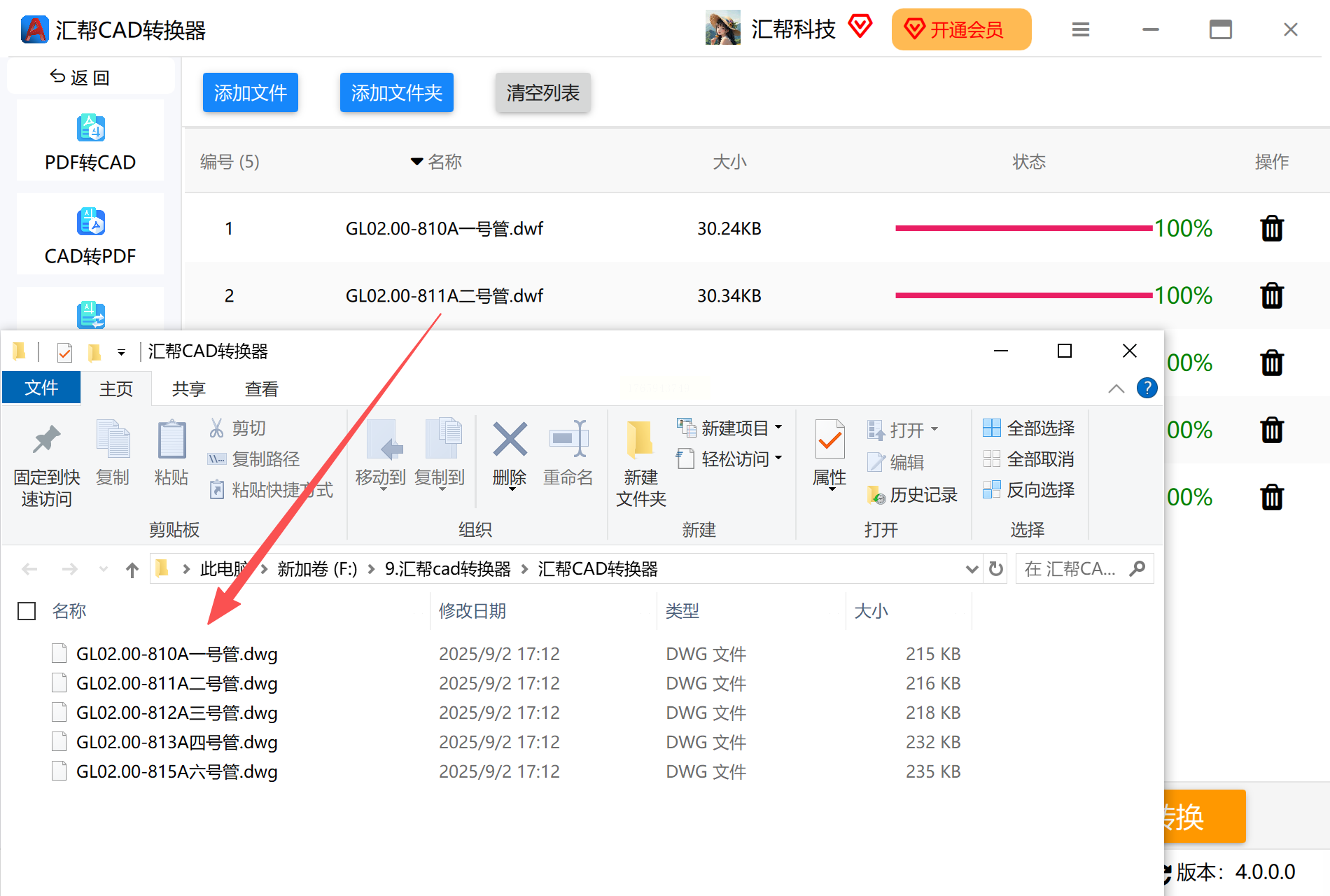Viewport: 1330px width, 896px height.
Task: Click the 重命名 rename icon
Action: [x=568, y=439]
